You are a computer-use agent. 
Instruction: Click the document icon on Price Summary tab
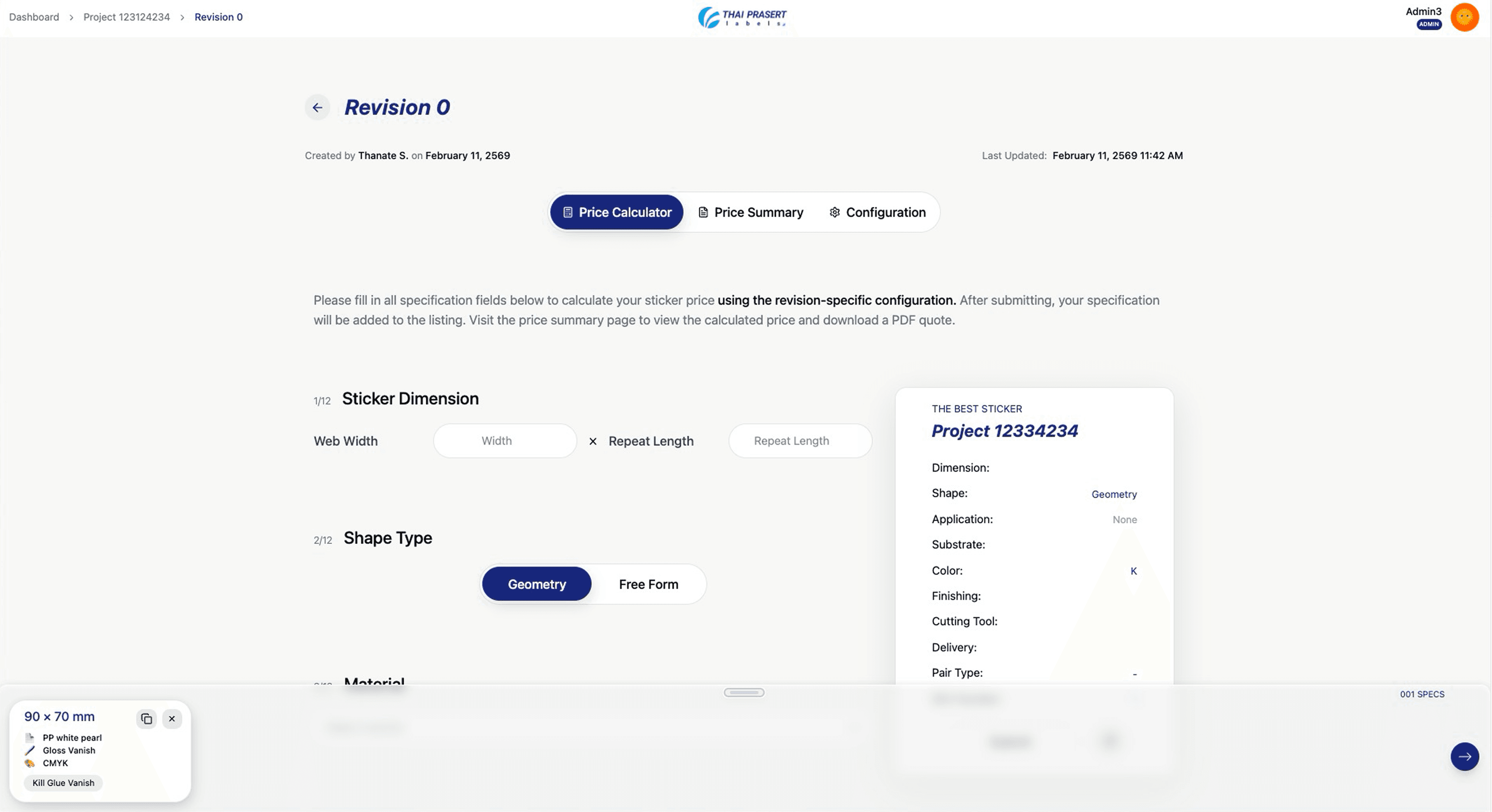tap(703, 212)
